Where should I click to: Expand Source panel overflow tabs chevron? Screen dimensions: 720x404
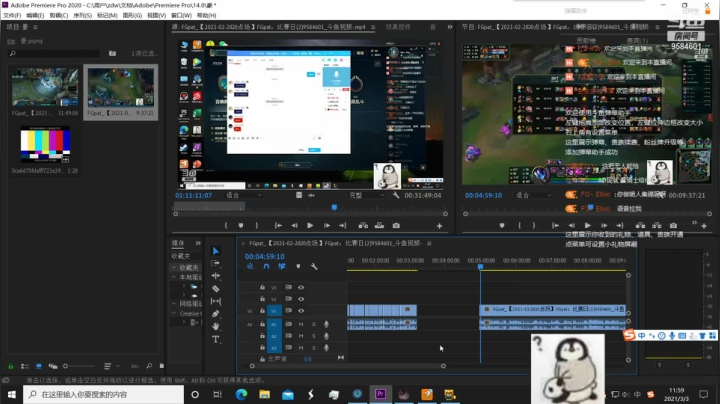point(450,27)
